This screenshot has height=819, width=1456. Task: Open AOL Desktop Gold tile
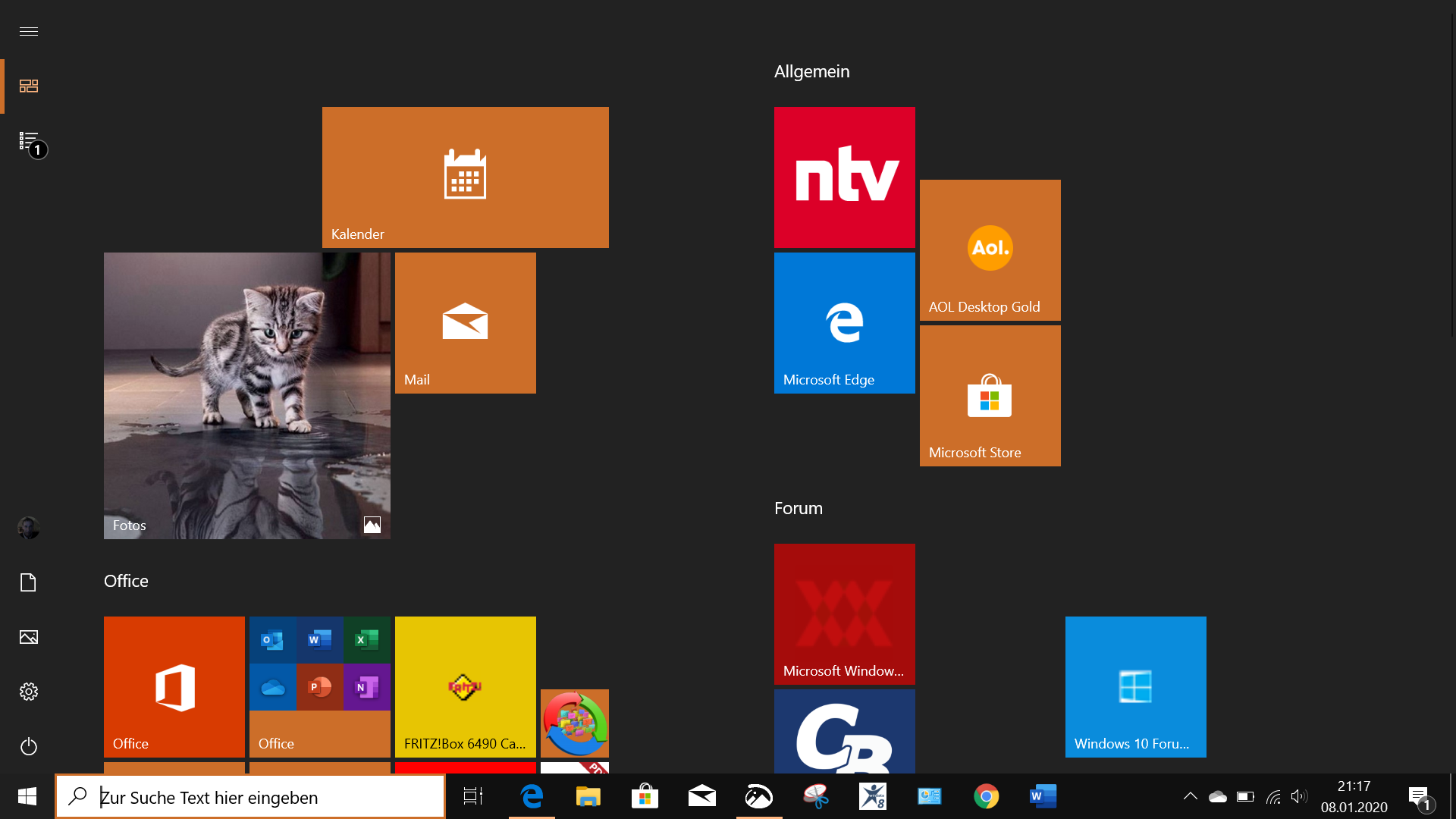(x=990, y=249)
